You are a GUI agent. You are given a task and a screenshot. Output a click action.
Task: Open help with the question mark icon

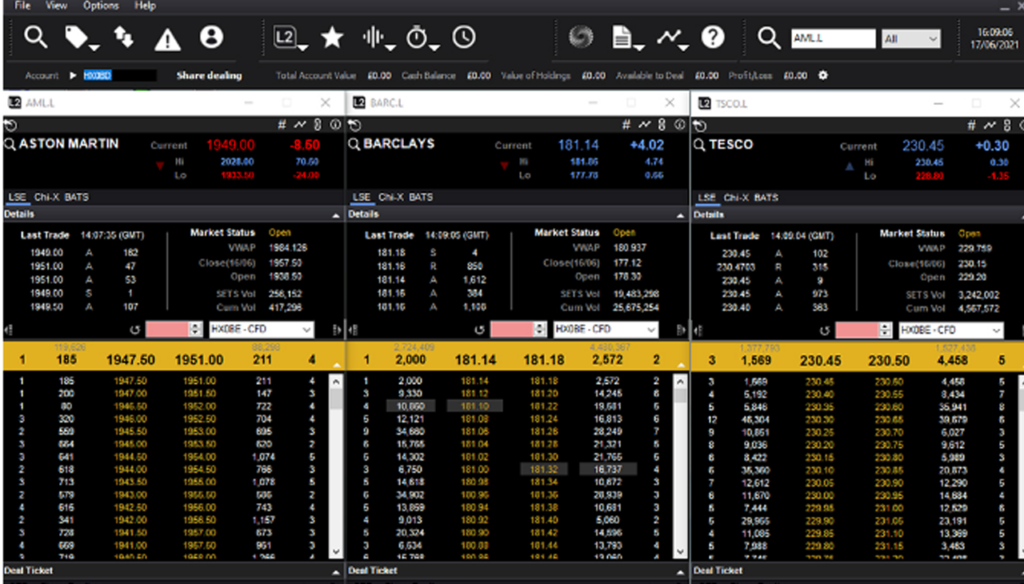(x=712, y=37)
